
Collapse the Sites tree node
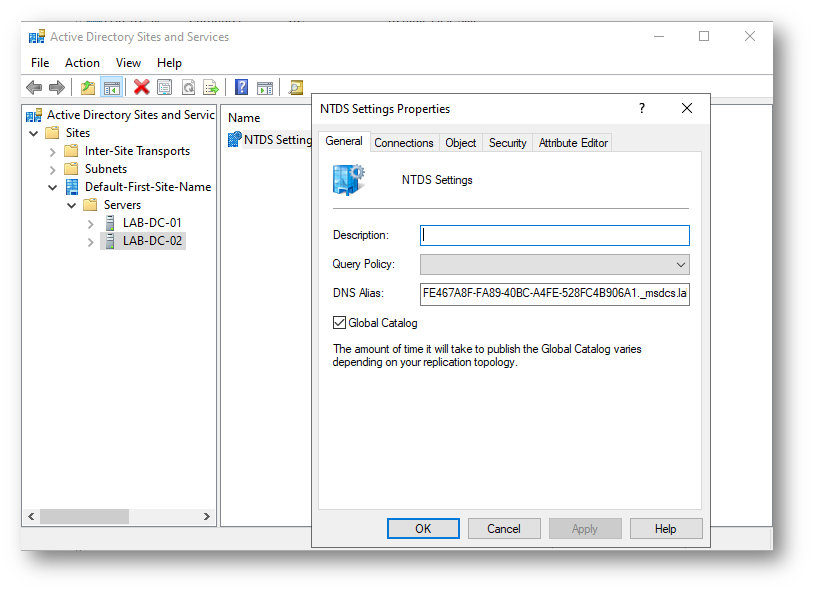click(x=34, y=134)
